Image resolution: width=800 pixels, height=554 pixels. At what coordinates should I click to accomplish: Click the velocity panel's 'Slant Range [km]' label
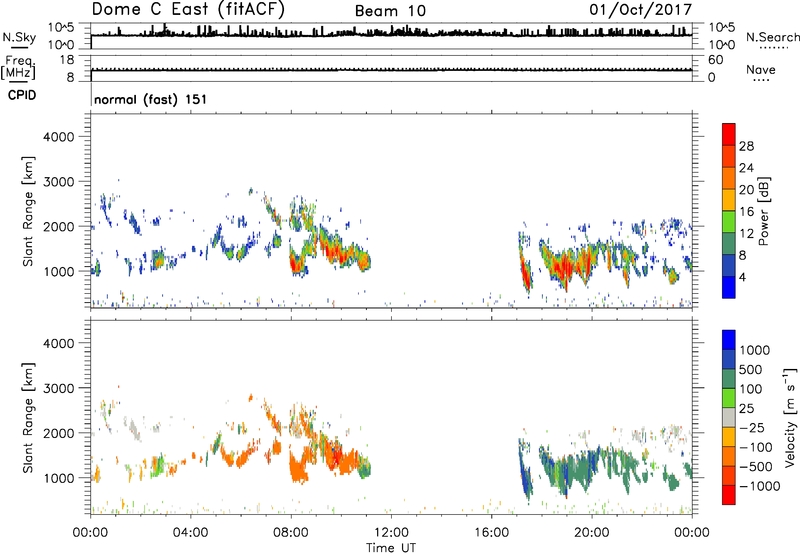point(28,417)
